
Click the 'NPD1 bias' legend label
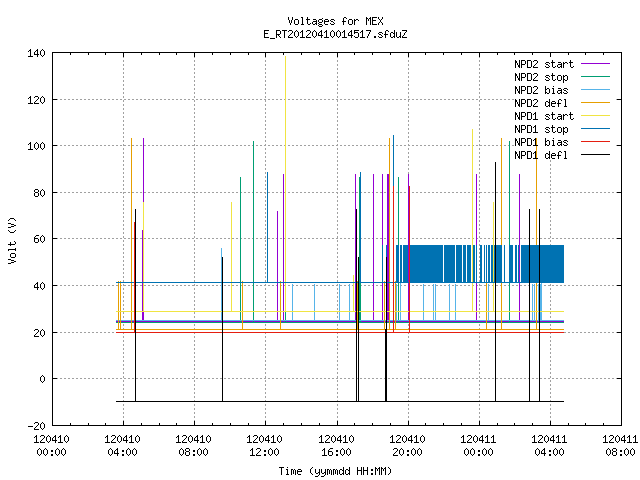coord(541,142)
